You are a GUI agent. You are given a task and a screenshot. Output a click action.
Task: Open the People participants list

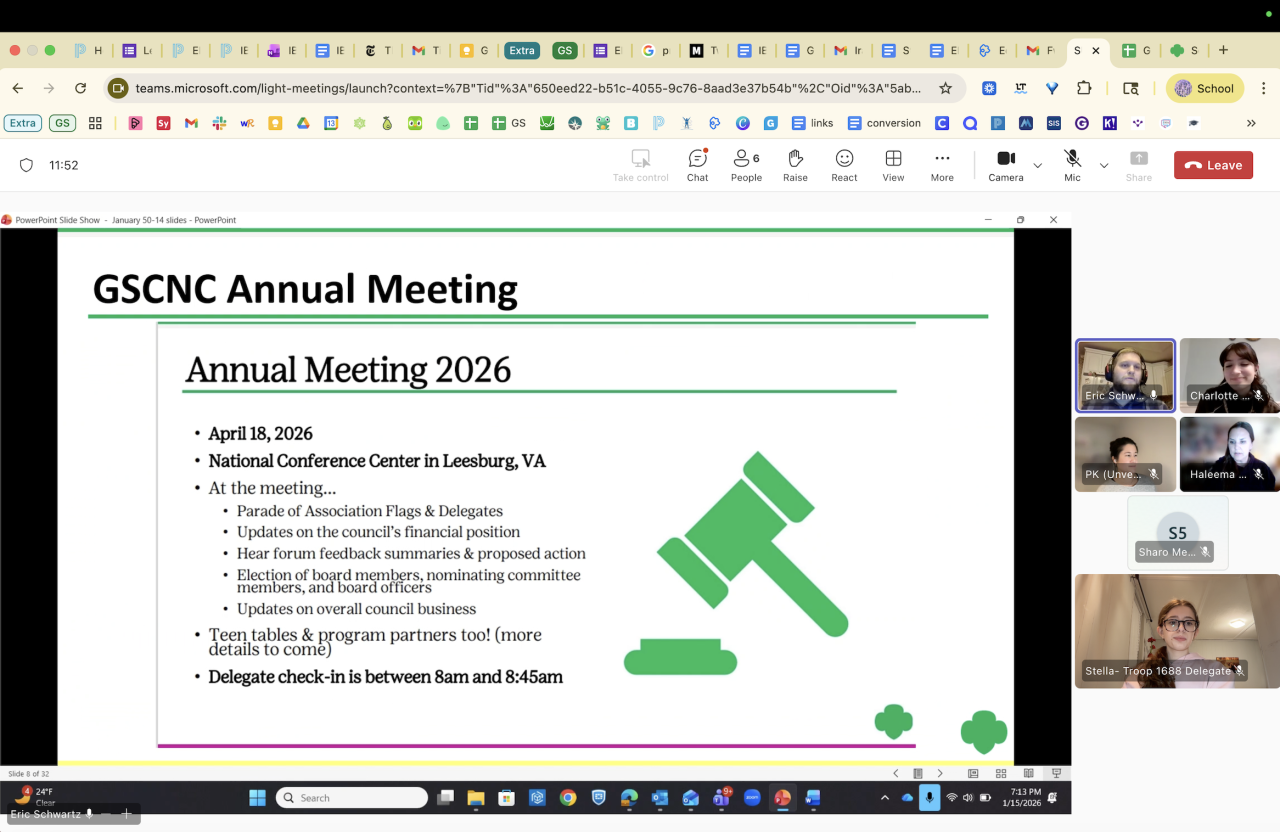point(746,165)
